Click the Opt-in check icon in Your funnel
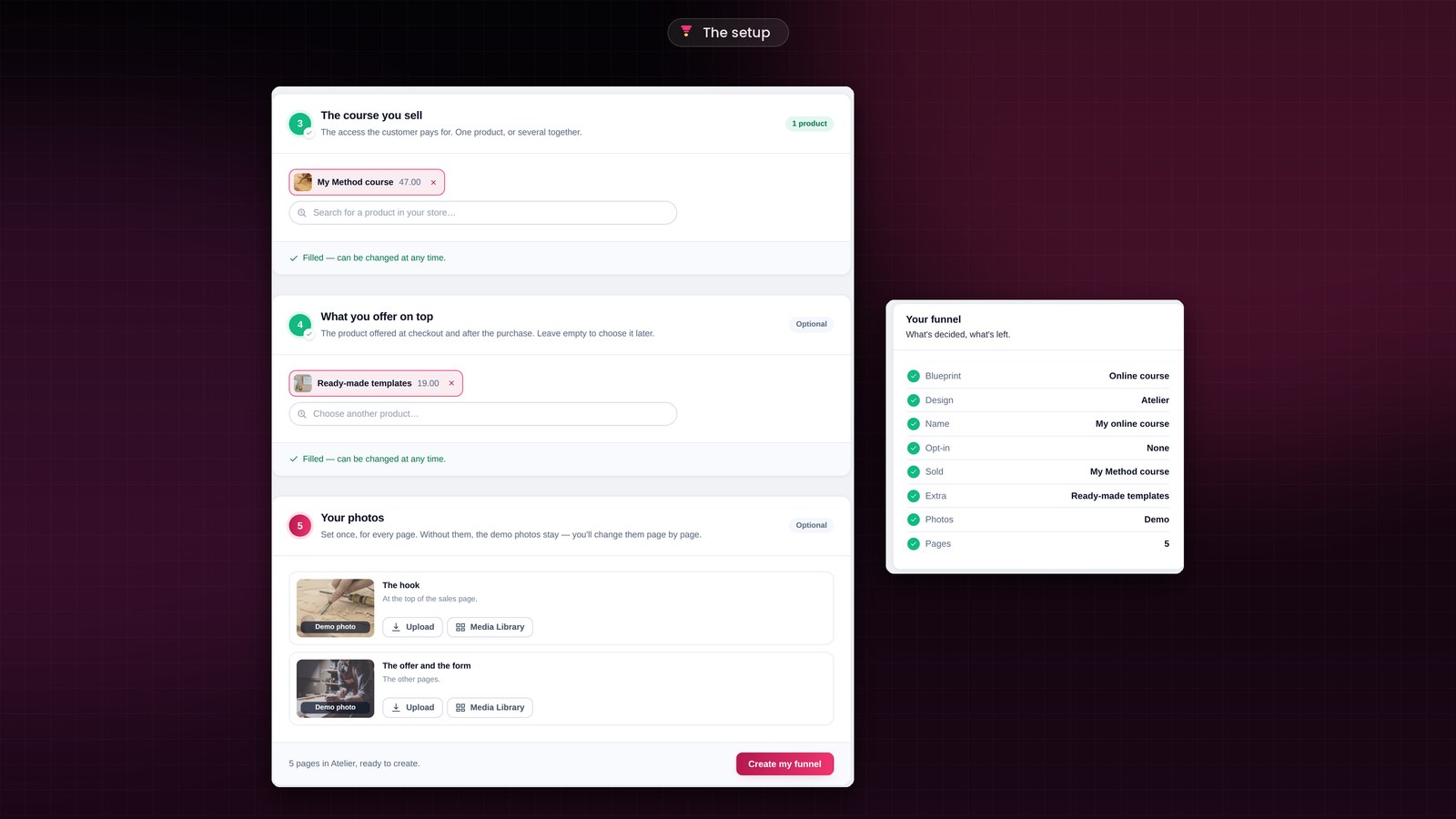The width and height of the screenshot is (1456, 819). click(914, 448)
